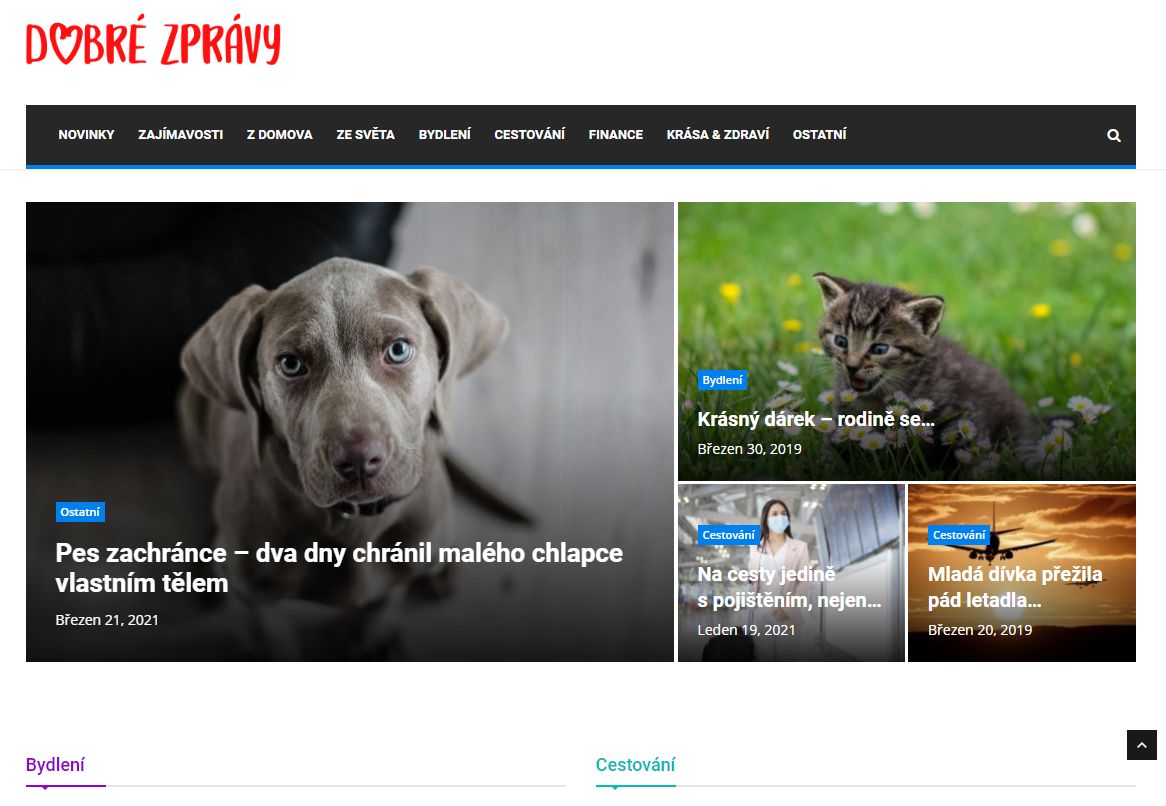Click the Cestování tag on airplane thumbnail
The width and height of the screenshot is (1166, 806).
coord(959,535)
